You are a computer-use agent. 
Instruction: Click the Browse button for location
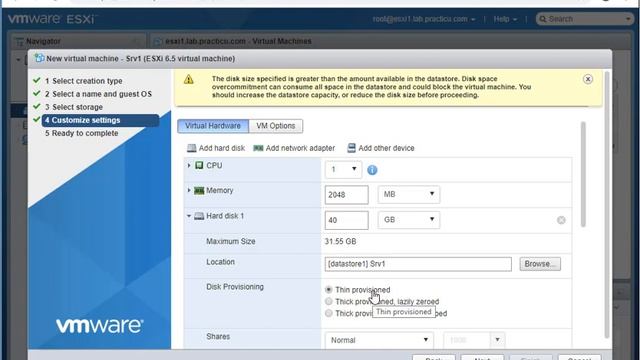coord(540,264)
